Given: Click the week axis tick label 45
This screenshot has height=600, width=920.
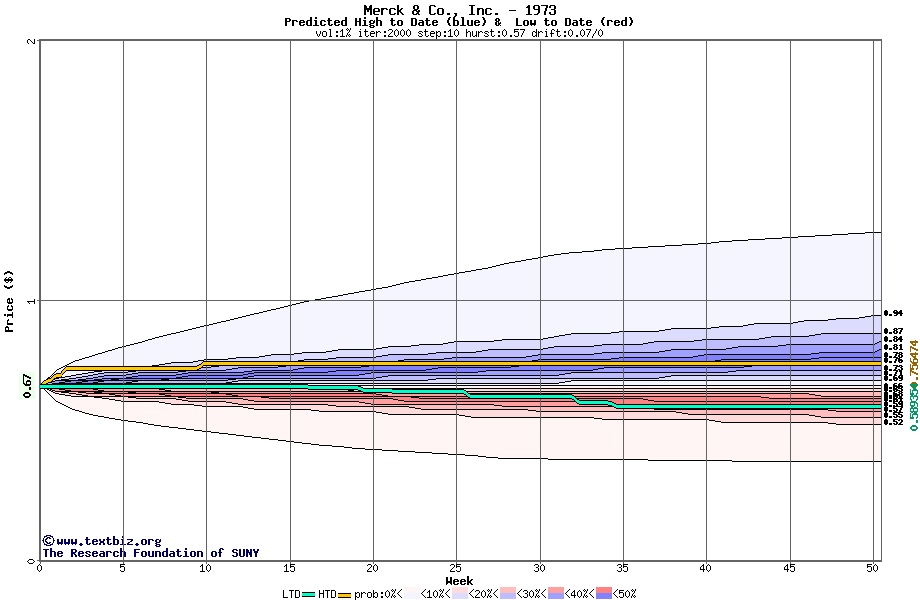Looking at the screenshot, I should click(x=789, y=568).
